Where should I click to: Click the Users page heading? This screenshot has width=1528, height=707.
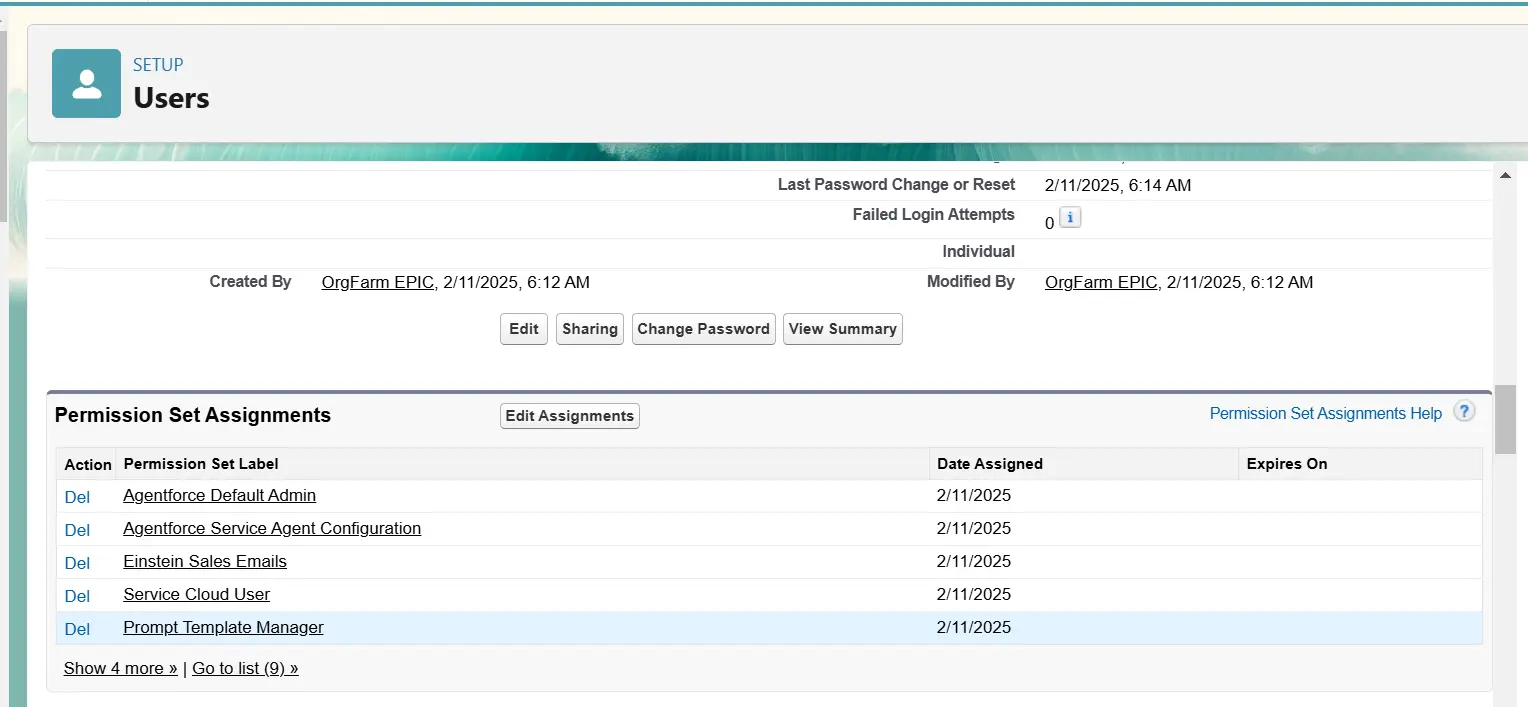[172, 98]
